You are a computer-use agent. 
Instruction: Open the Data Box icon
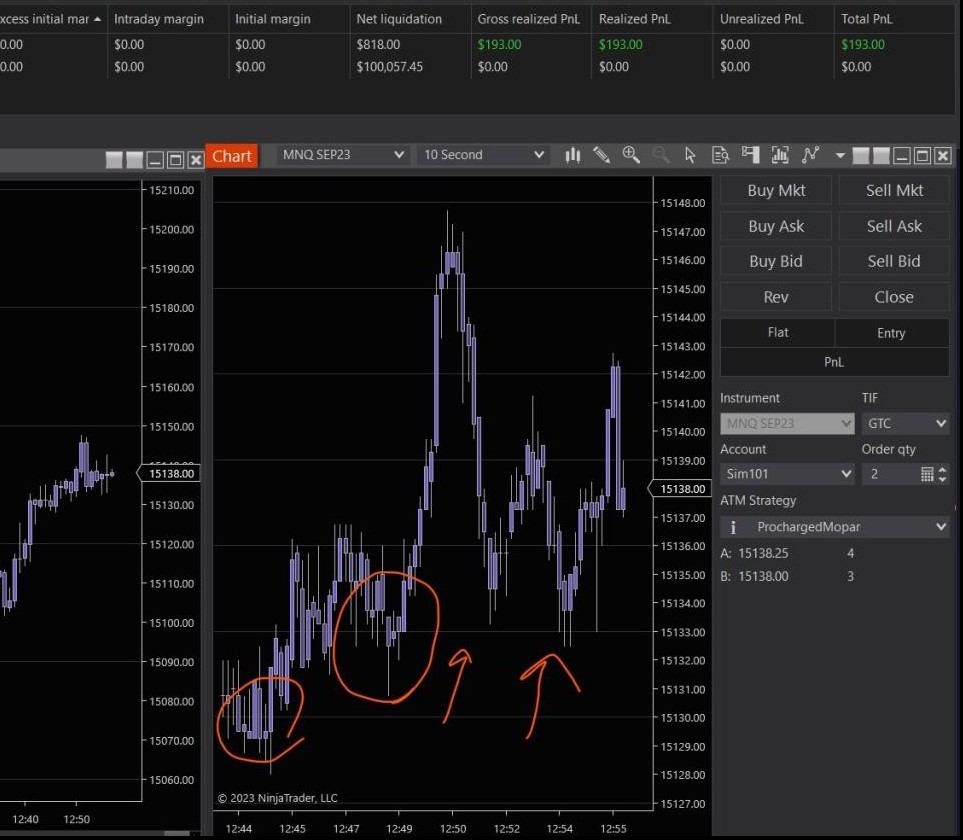coord(720,155)
